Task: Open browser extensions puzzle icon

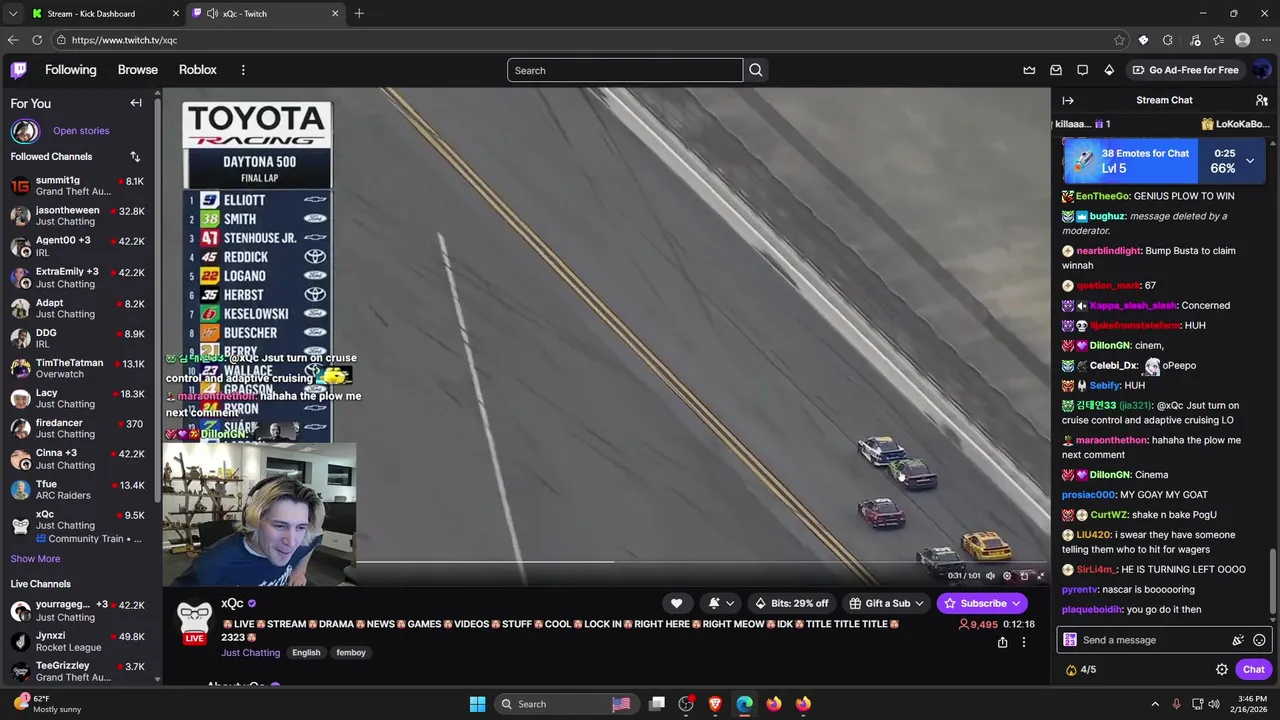Action: pos(1168,40)
